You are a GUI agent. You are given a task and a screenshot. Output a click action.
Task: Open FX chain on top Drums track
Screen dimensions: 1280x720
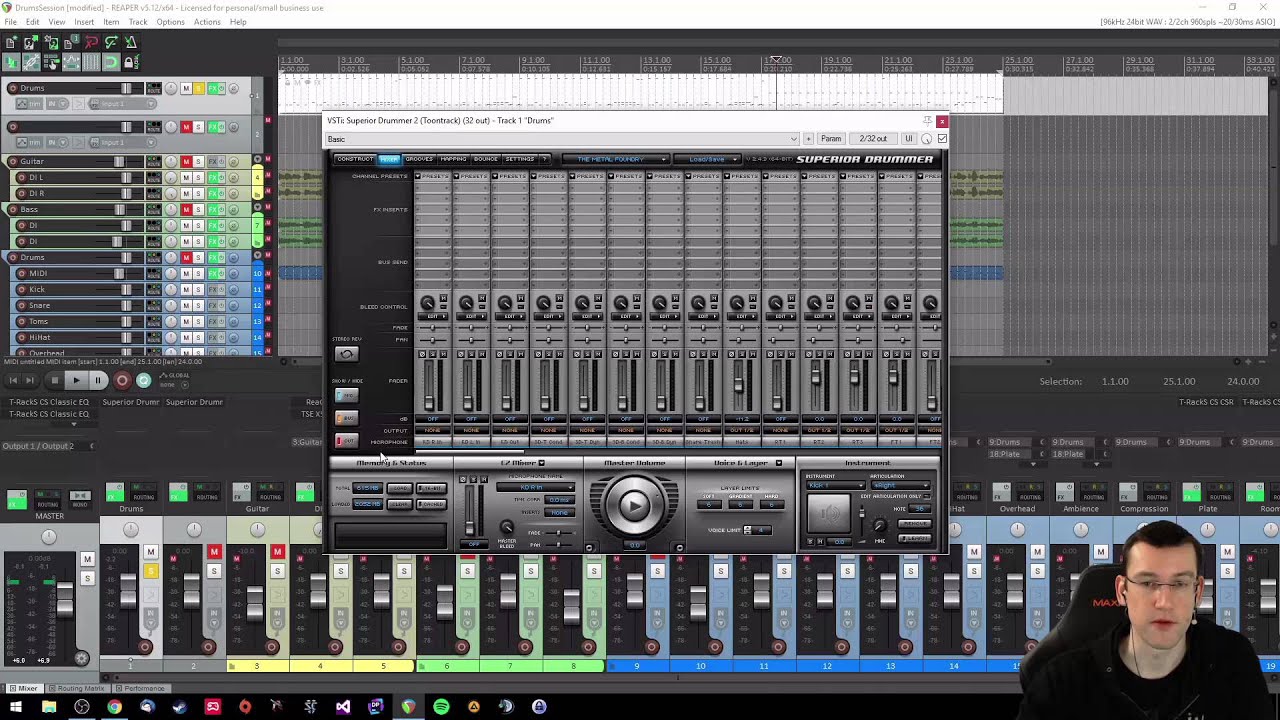(213, 89)
